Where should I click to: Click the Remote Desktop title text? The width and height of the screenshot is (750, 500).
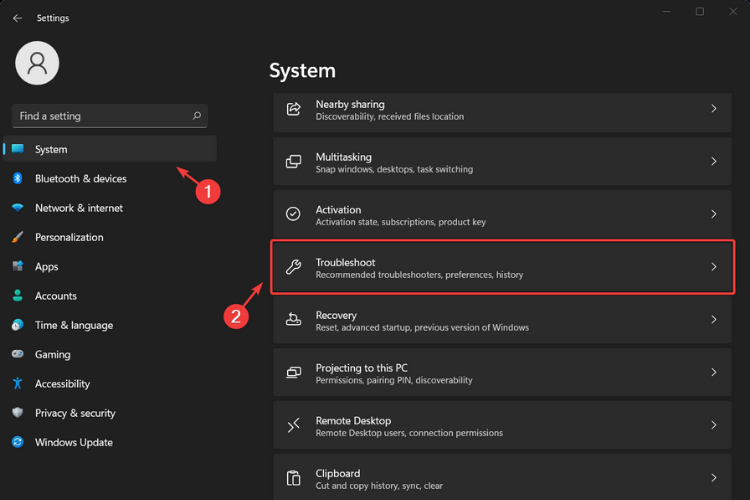353,421
